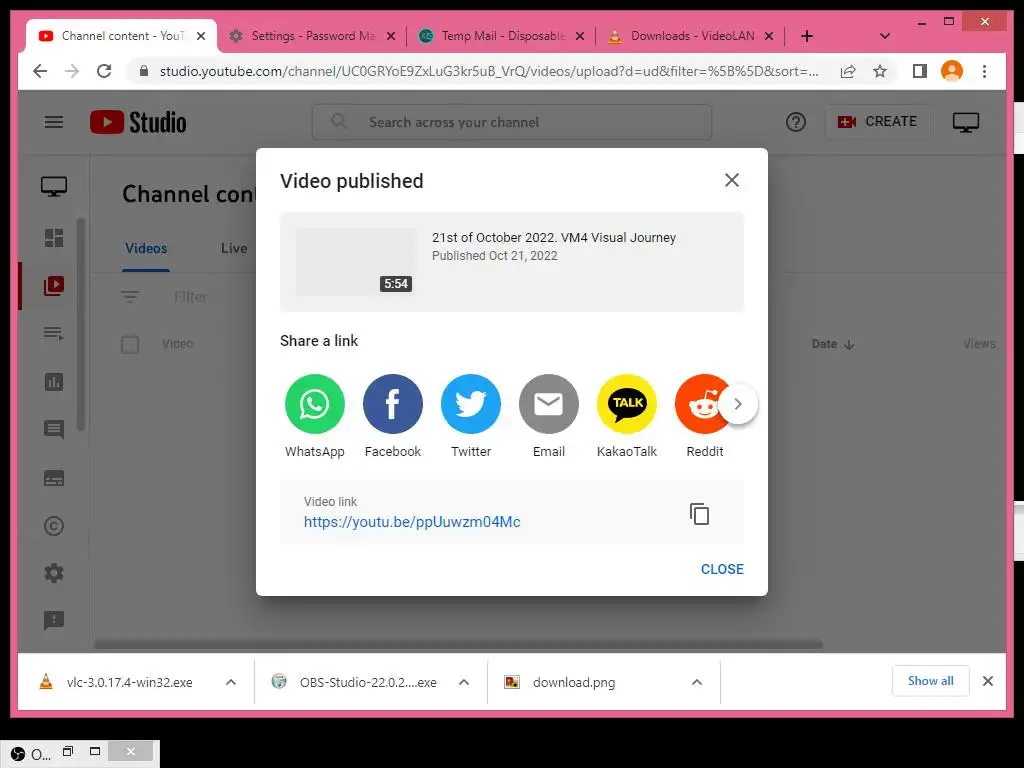Open Comments in Studio sidebar
1024x768 pixels.
(x=54, y=430)
